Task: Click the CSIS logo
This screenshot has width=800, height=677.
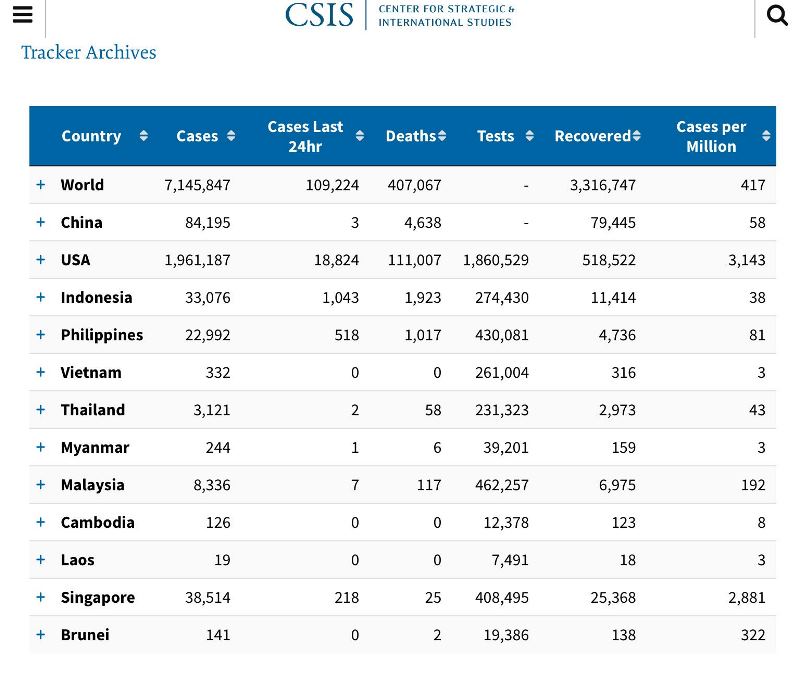Action: point(399,14)
